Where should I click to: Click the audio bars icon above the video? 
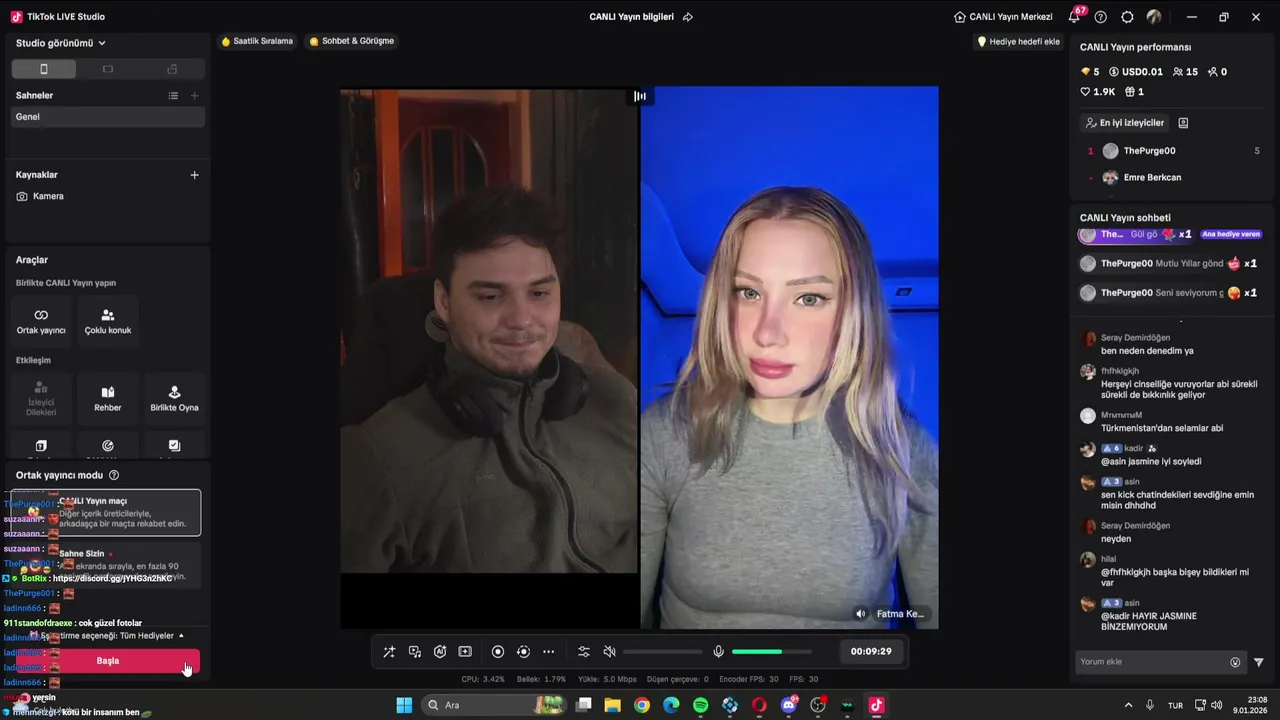(x=640, y=97)
